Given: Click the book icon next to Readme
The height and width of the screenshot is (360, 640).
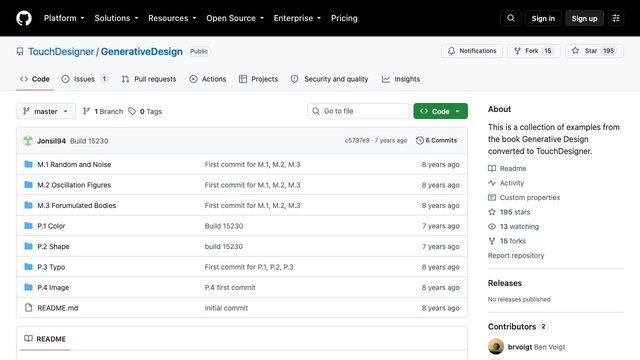Looking at the screenshot, I should click(492, 168).
